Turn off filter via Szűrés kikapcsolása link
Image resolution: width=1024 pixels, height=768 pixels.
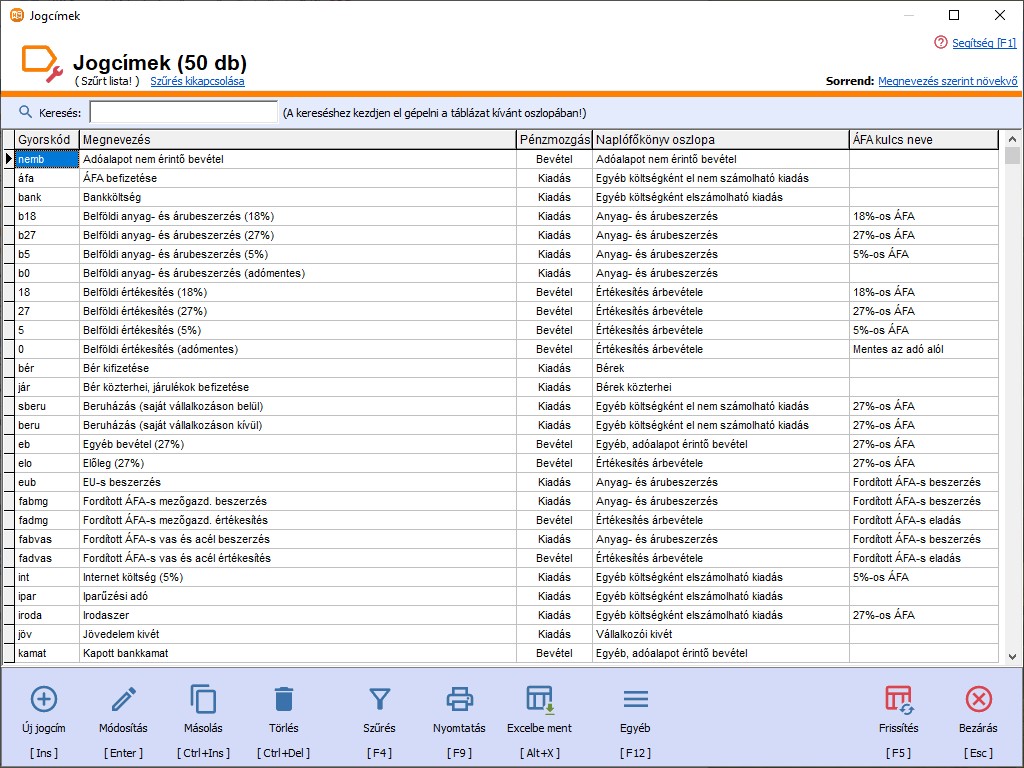pyautogui.click(x=197, y=81)
